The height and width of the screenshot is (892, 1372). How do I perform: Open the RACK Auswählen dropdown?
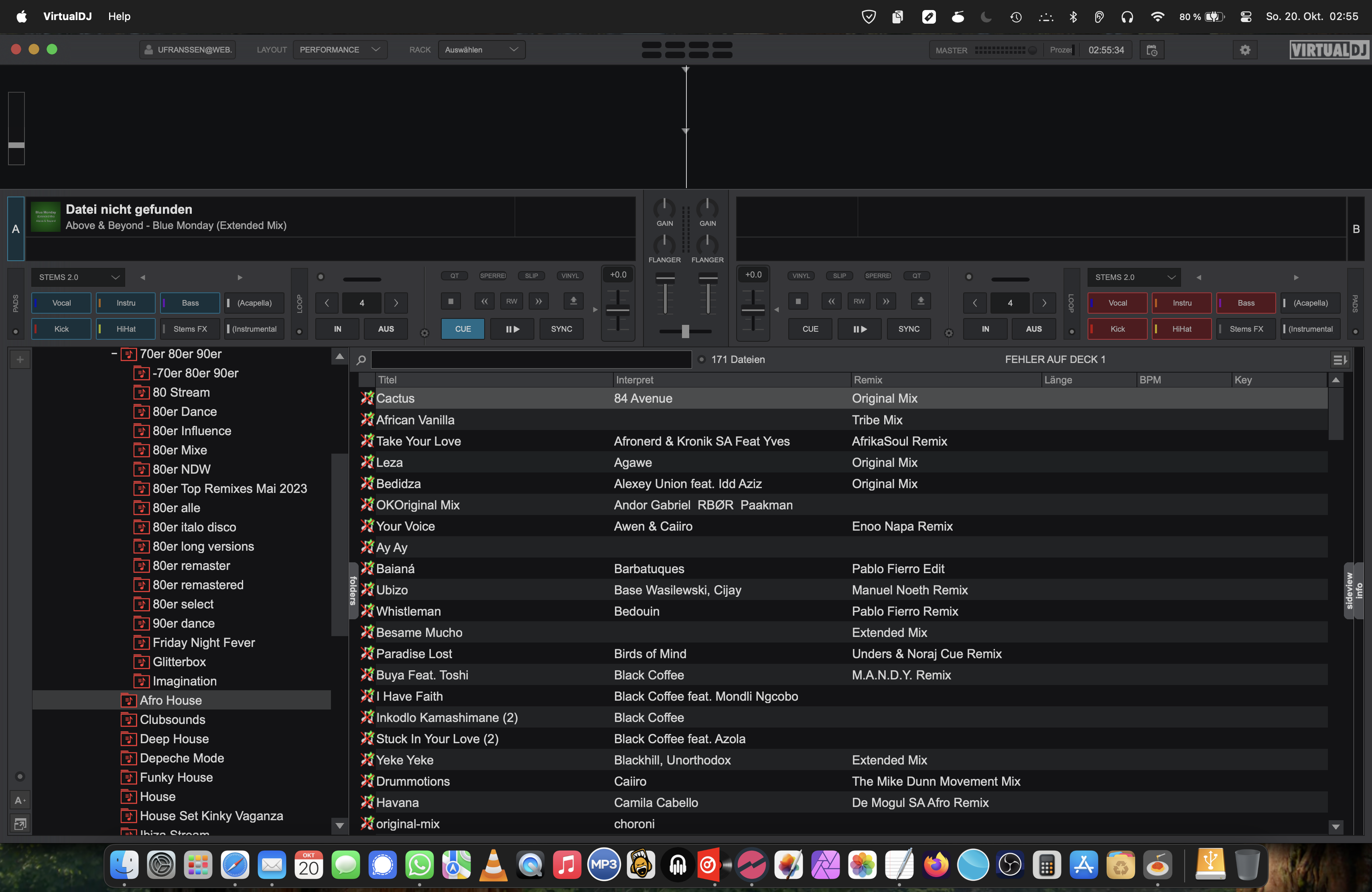(x=481, y=50)
